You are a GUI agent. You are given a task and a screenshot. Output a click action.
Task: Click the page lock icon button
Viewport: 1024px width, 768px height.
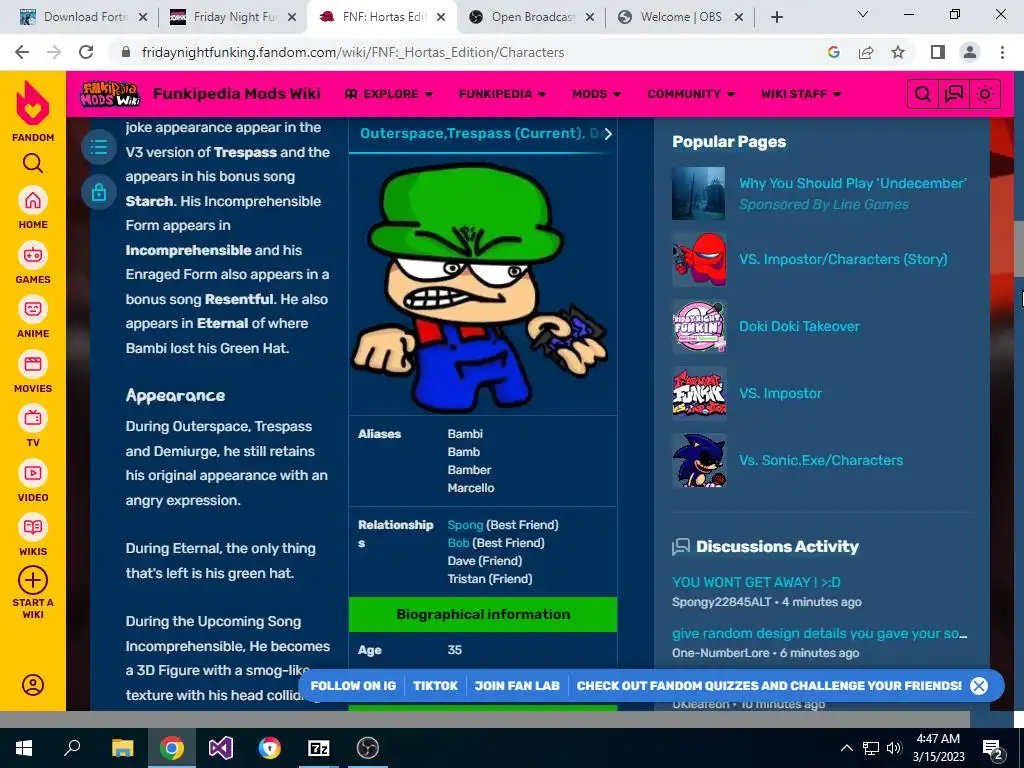tap(99, 192)
